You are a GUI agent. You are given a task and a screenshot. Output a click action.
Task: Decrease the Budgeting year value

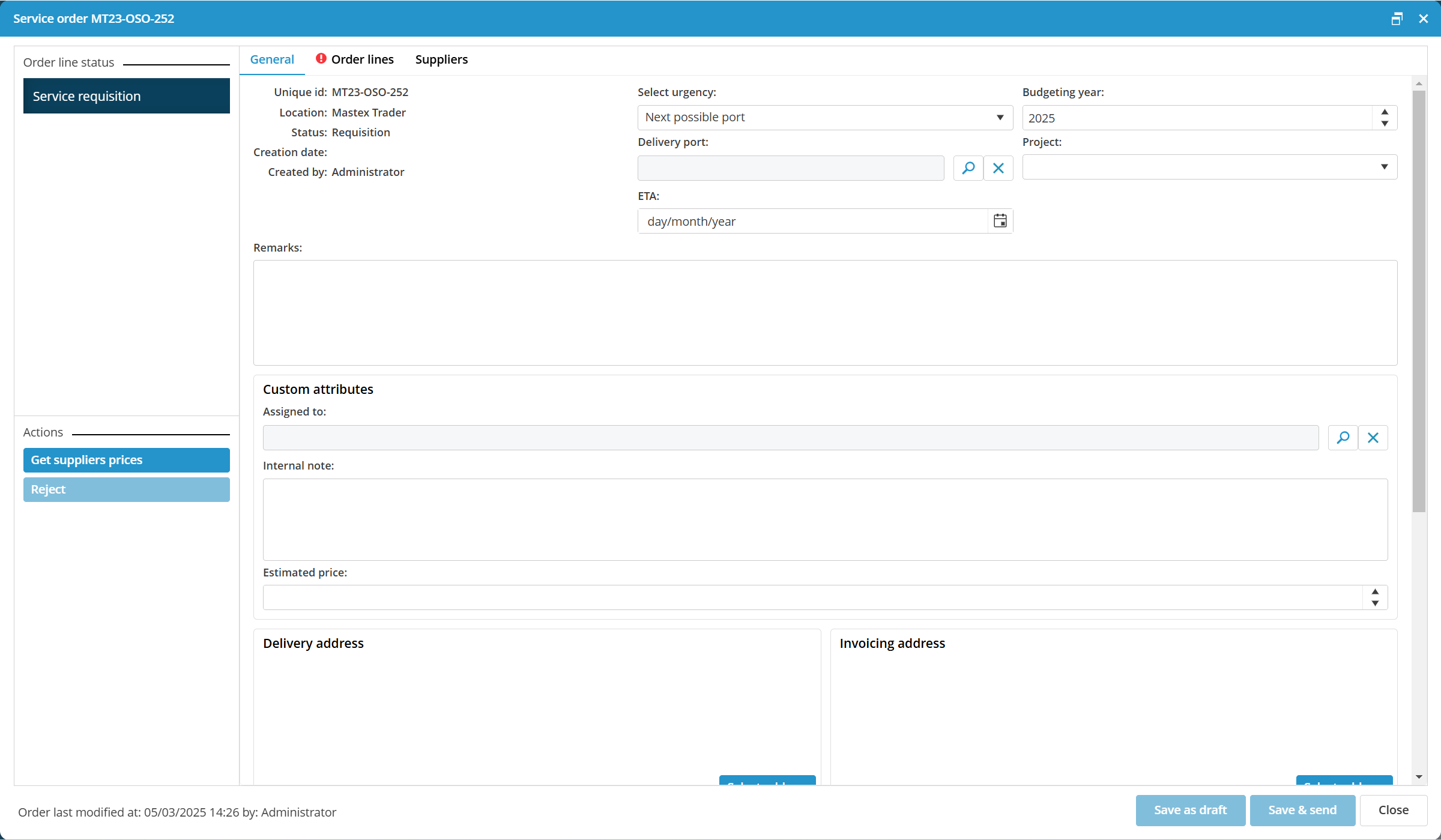click(x=1385, y=124)
